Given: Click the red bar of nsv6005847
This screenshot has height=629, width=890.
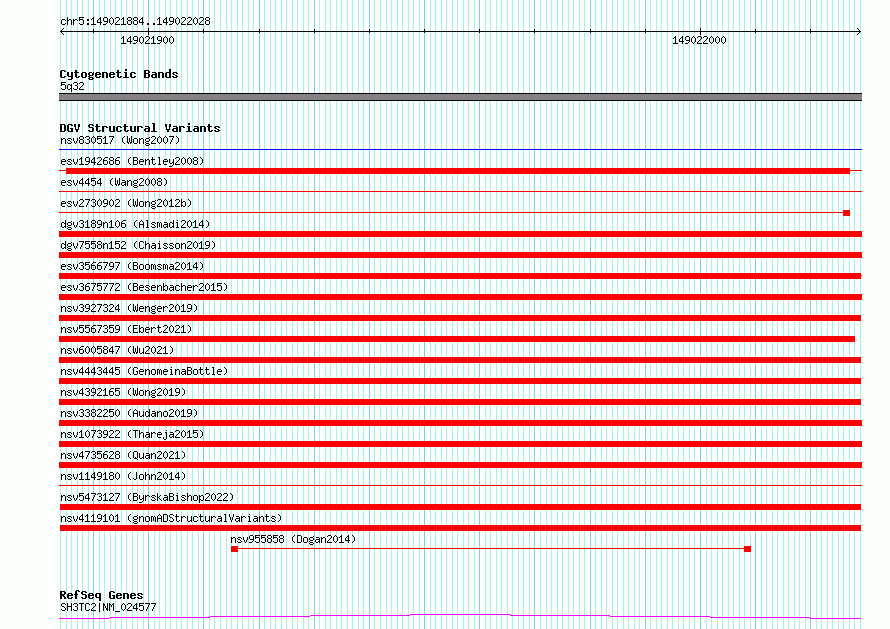Looking at the screenshot, I should [460, 360].
